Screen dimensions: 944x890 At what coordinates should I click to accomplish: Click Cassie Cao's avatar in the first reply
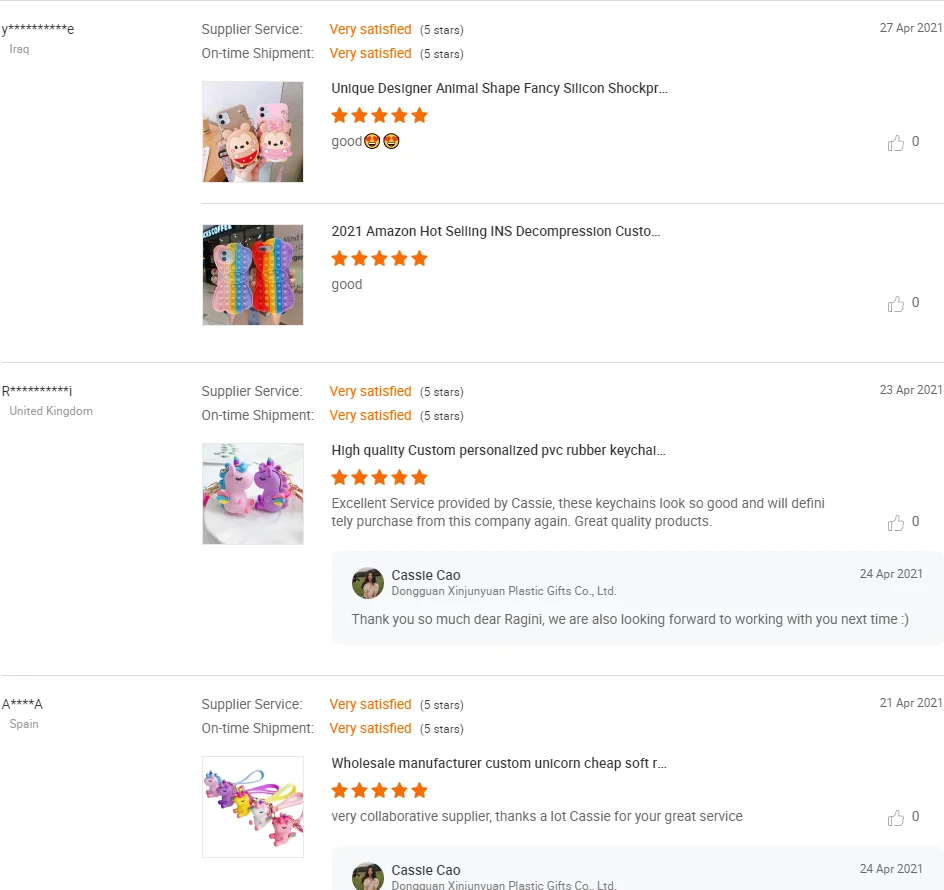coord(368,583)
